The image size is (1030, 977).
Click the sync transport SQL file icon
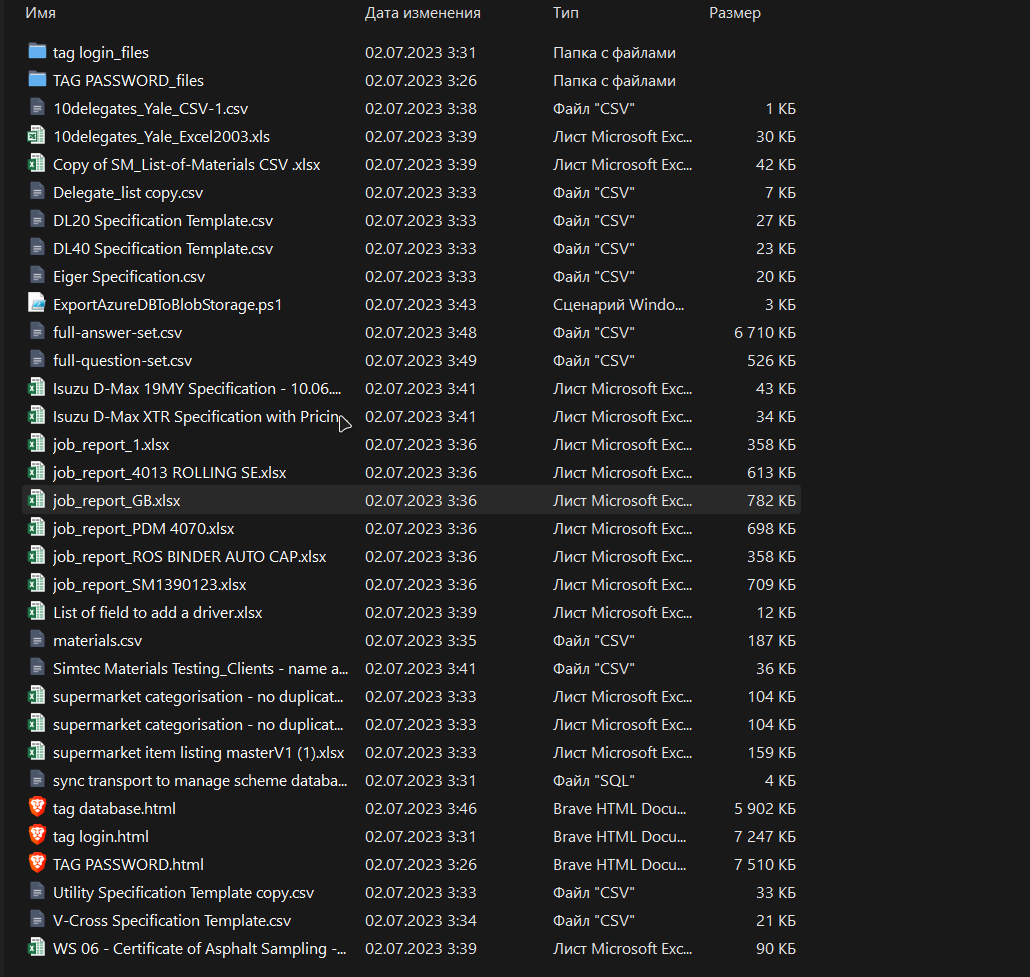(x=37, y=780)
